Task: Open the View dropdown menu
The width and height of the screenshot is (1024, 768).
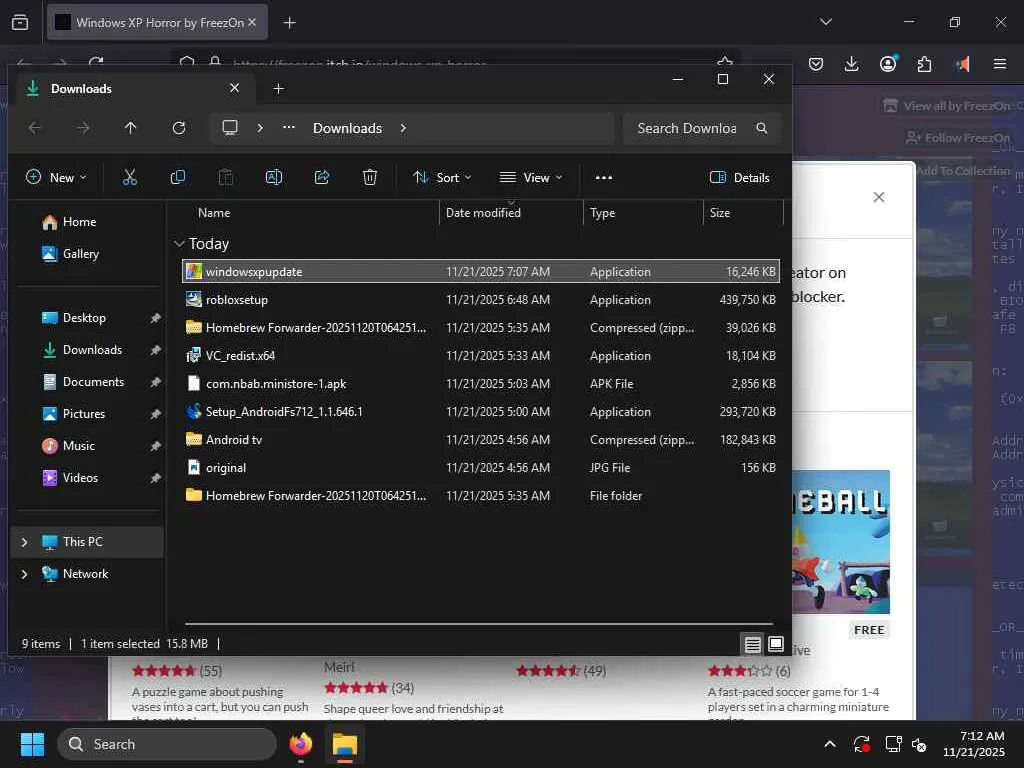Action: click(530, 177)
